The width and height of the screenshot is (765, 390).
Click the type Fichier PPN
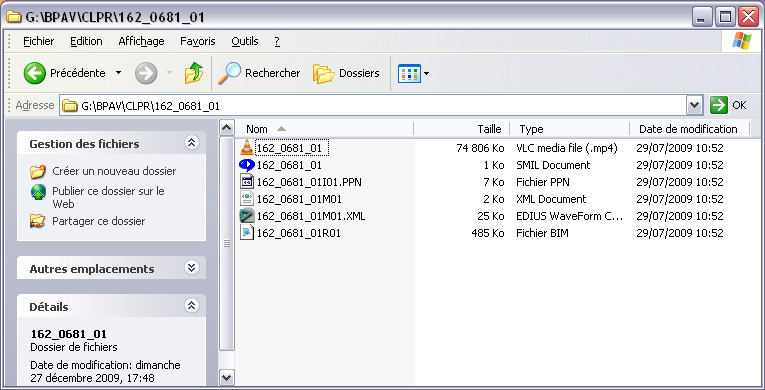543,182
